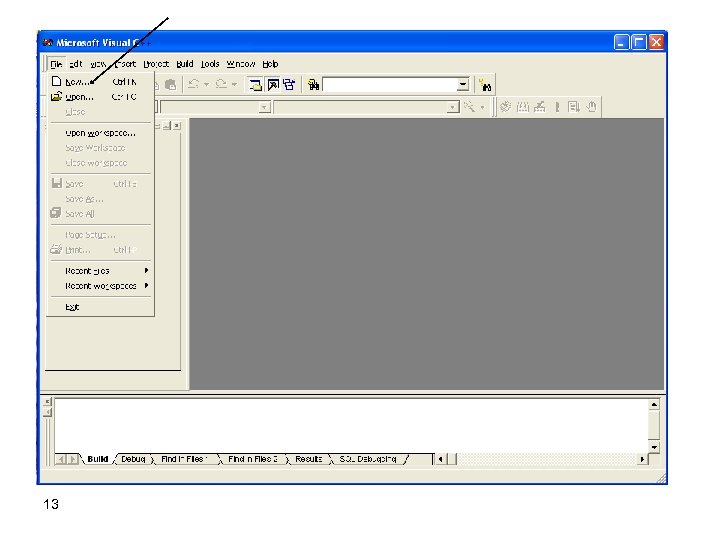Click output pane scroll up arrow
This screenshot has width=720, height=540.
(654, 405)
